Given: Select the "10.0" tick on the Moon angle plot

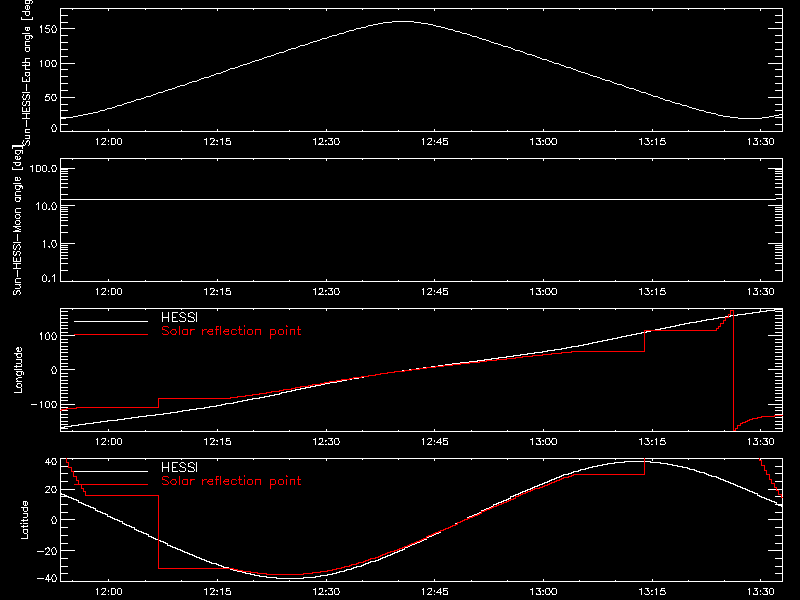Looking at the screenshot, I should click(46, 206).
